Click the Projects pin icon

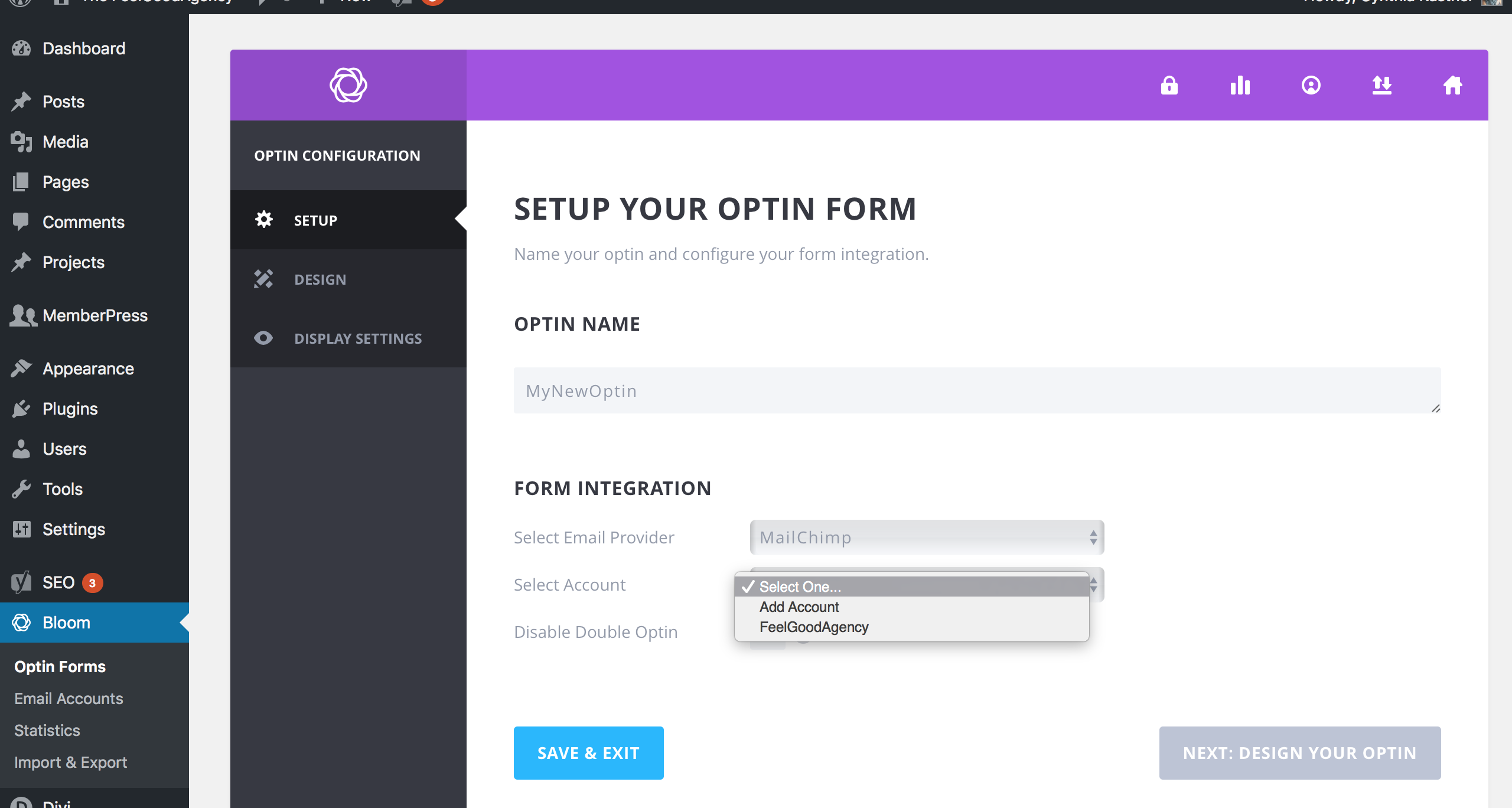tap(21, 262)
